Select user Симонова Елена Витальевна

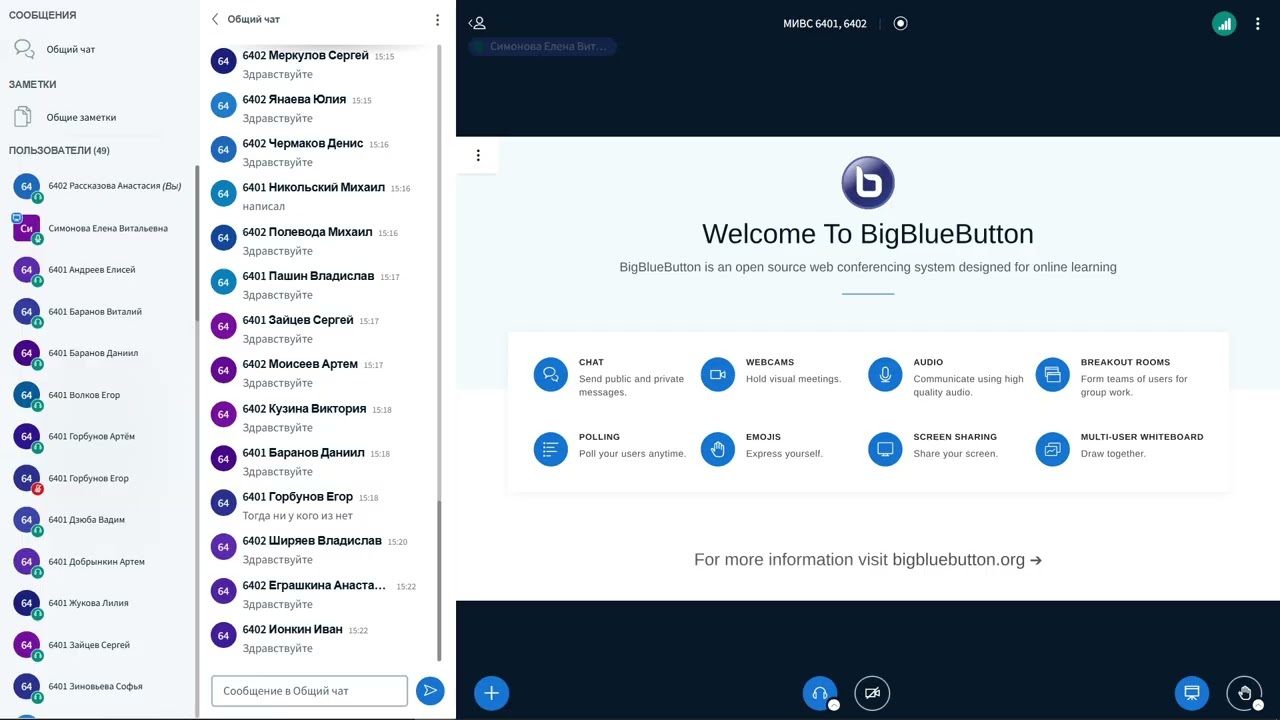click(x=100, y=228)
